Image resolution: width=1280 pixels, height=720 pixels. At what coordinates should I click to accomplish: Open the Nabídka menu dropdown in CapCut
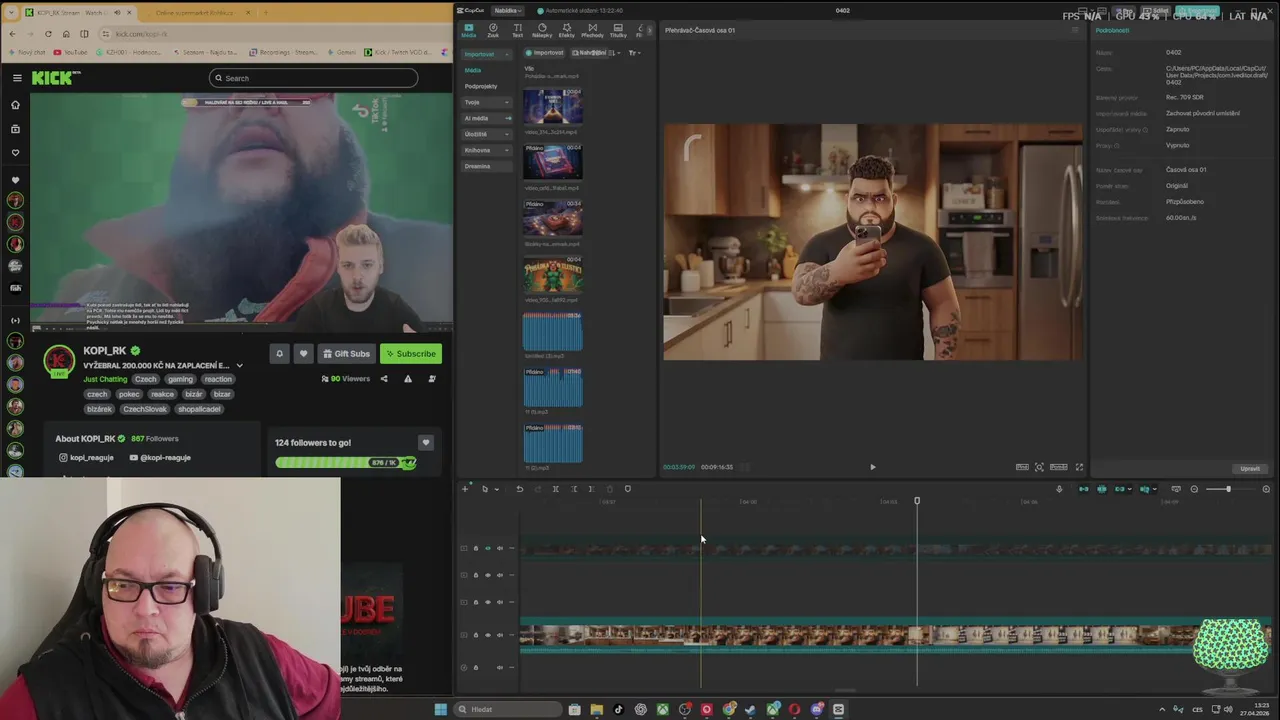pos(508,10)
